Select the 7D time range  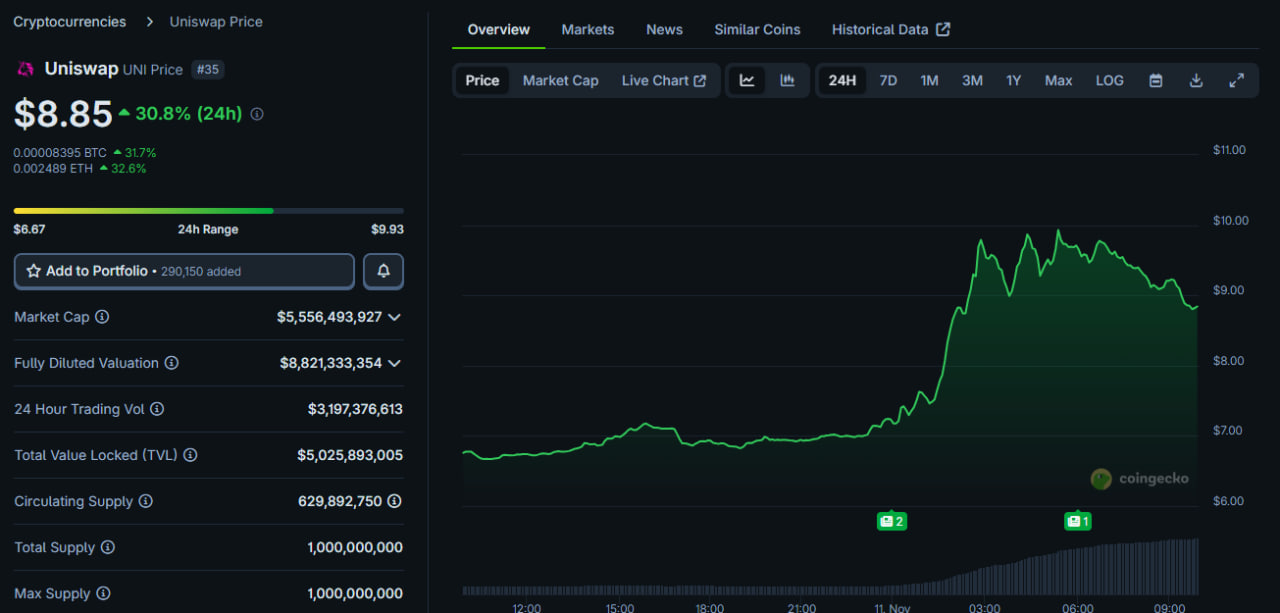(x=888, y=81)
